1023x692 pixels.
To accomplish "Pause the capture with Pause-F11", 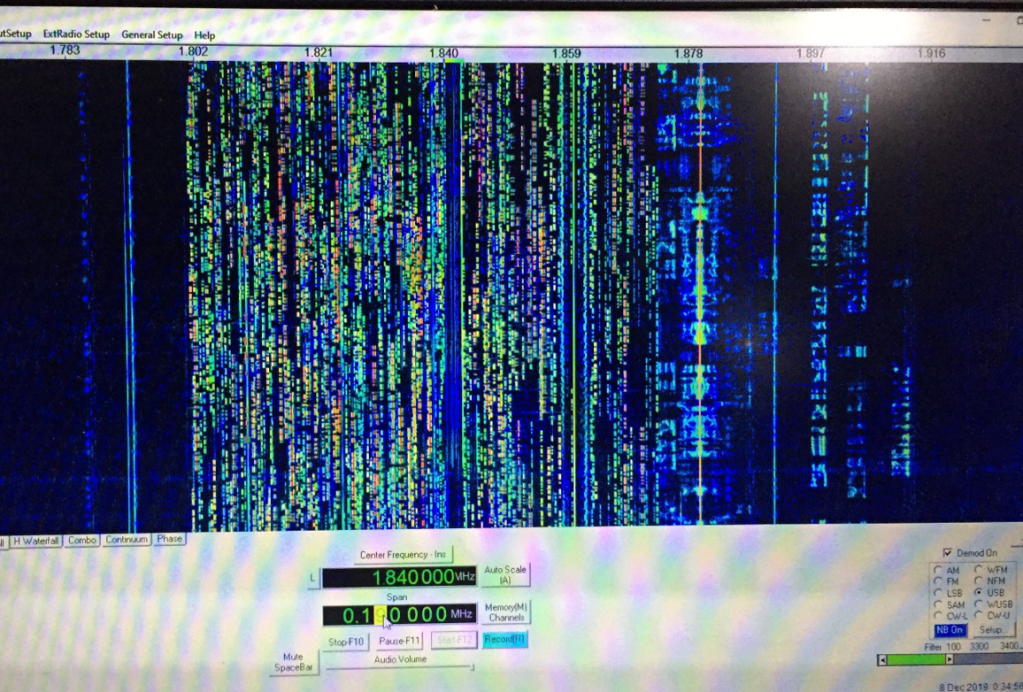I will 399,641.
